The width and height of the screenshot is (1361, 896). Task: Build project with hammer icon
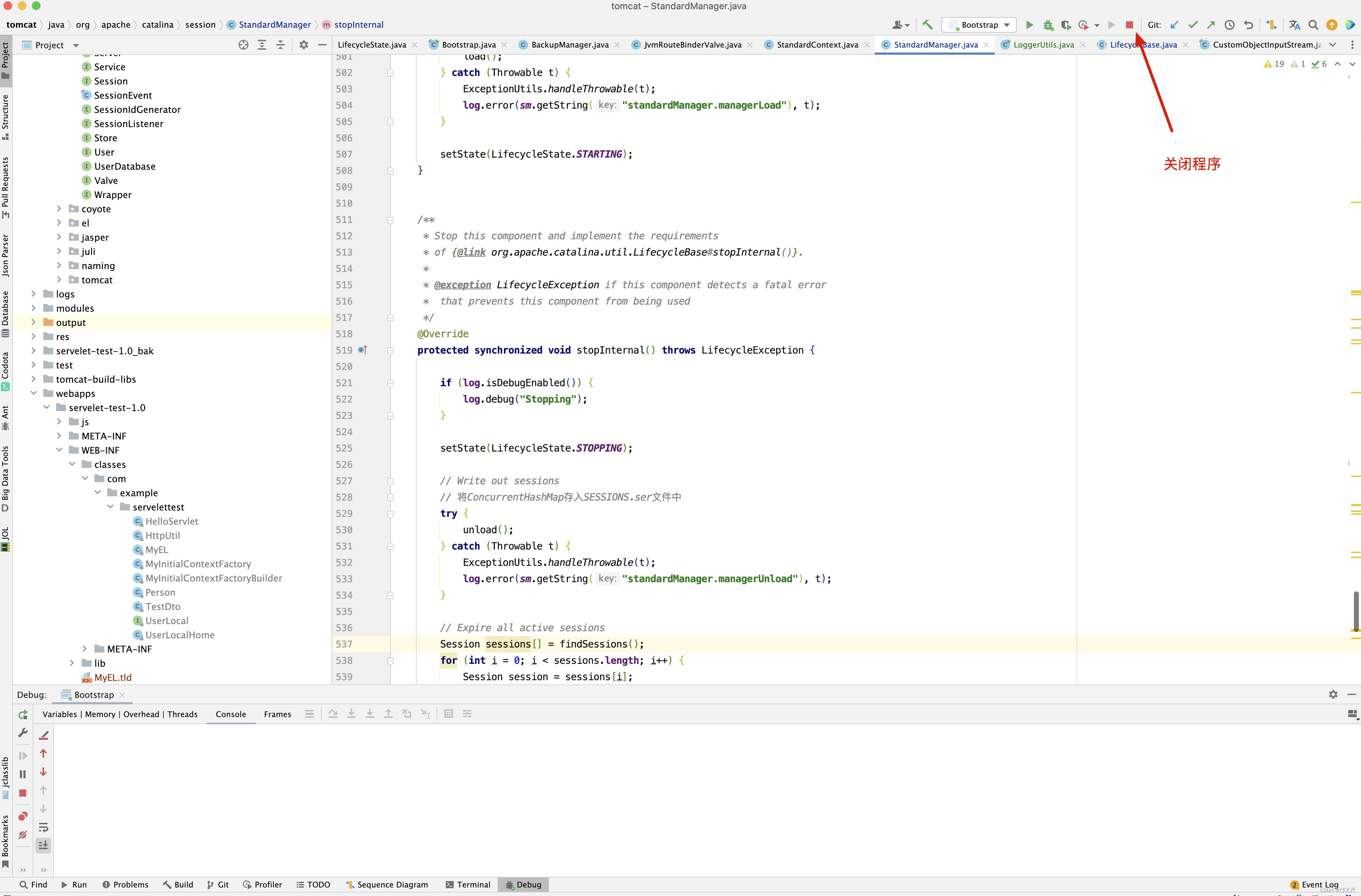coord(928,24)
